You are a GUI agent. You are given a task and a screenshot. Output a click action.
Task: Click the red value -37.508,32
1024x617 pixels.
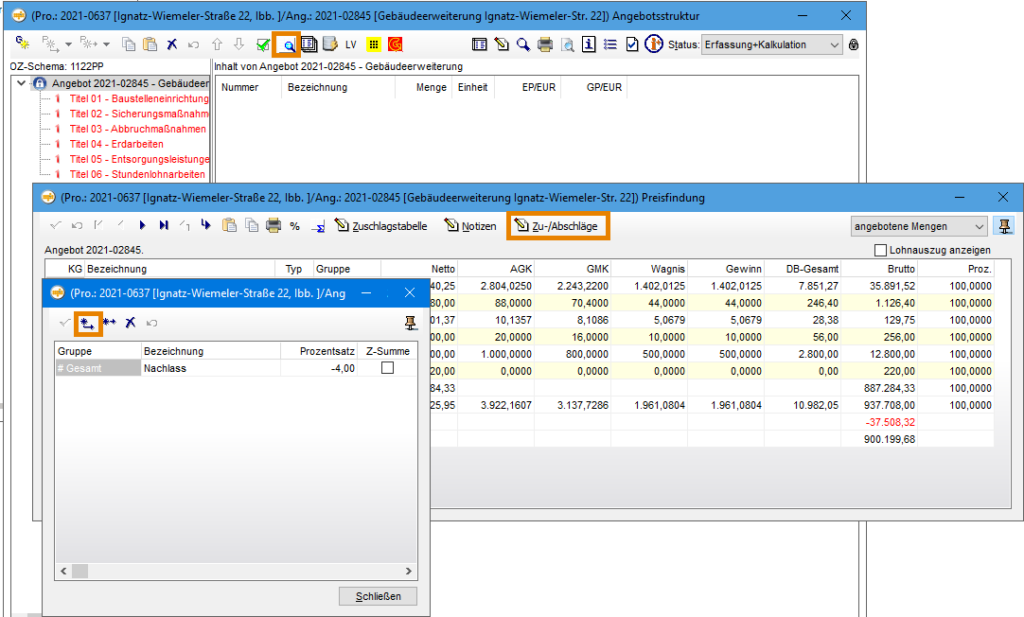click(889, 422)
